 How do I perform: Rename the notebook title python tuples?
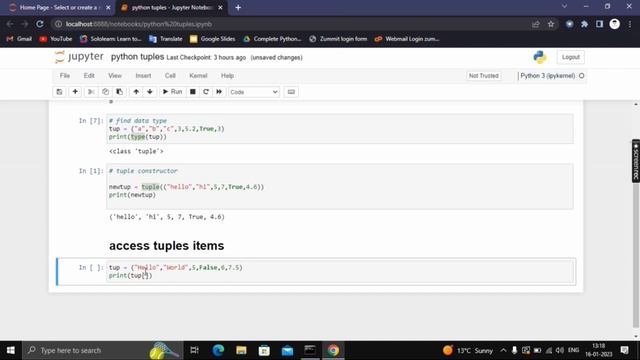point(137,57)
